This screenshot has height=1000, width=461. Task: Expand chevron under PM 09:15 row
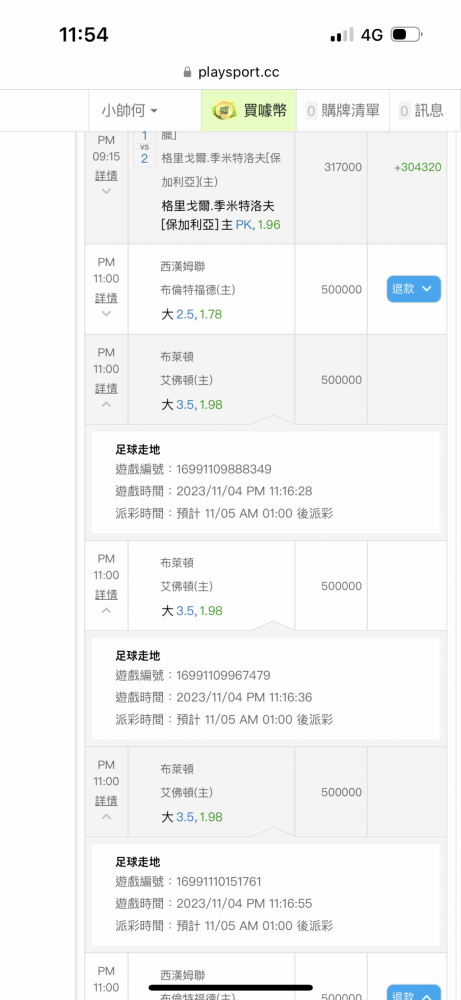[x=106, y=191]
